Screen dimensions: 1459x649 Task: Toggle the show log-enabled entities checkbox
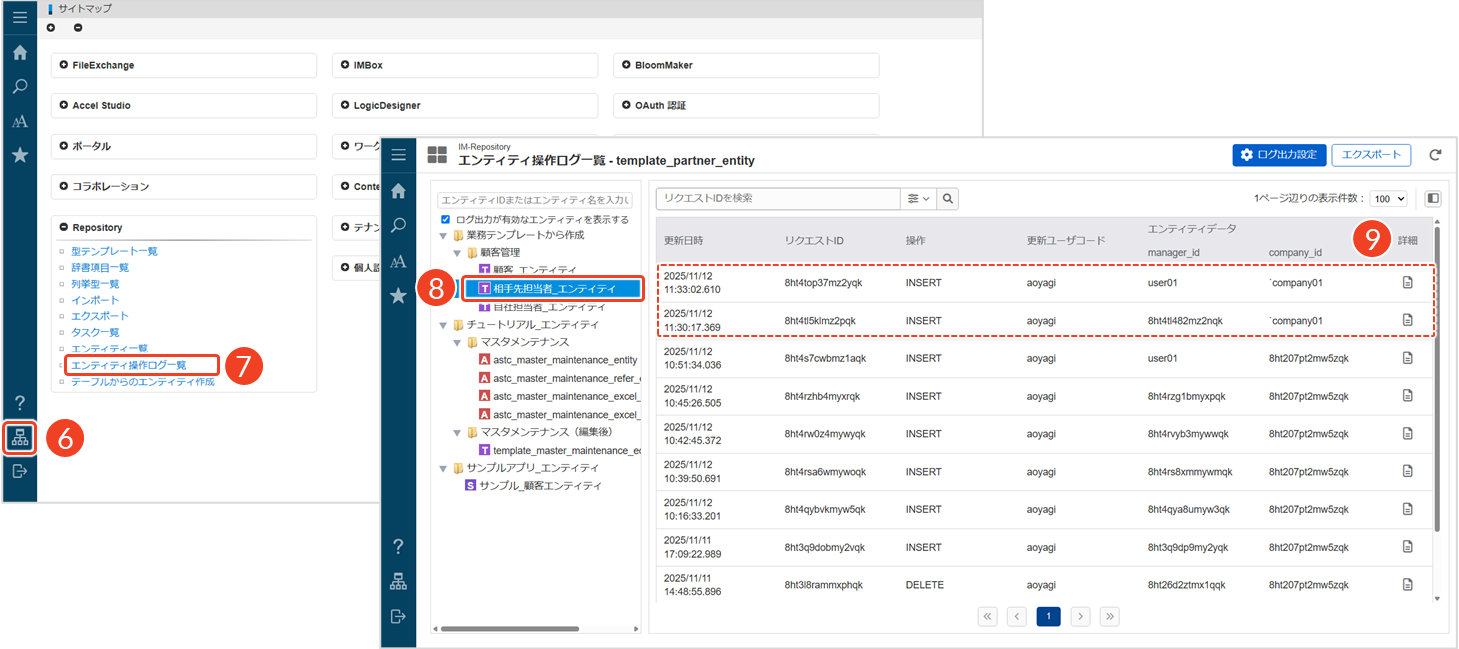click(446, 220)
